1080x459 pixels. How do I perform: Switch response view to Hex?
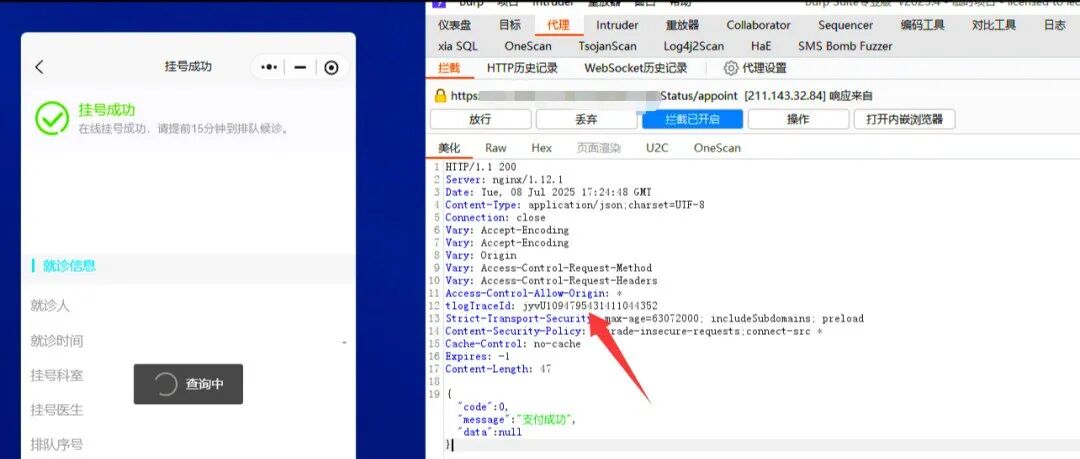click(x=541, y=148)
